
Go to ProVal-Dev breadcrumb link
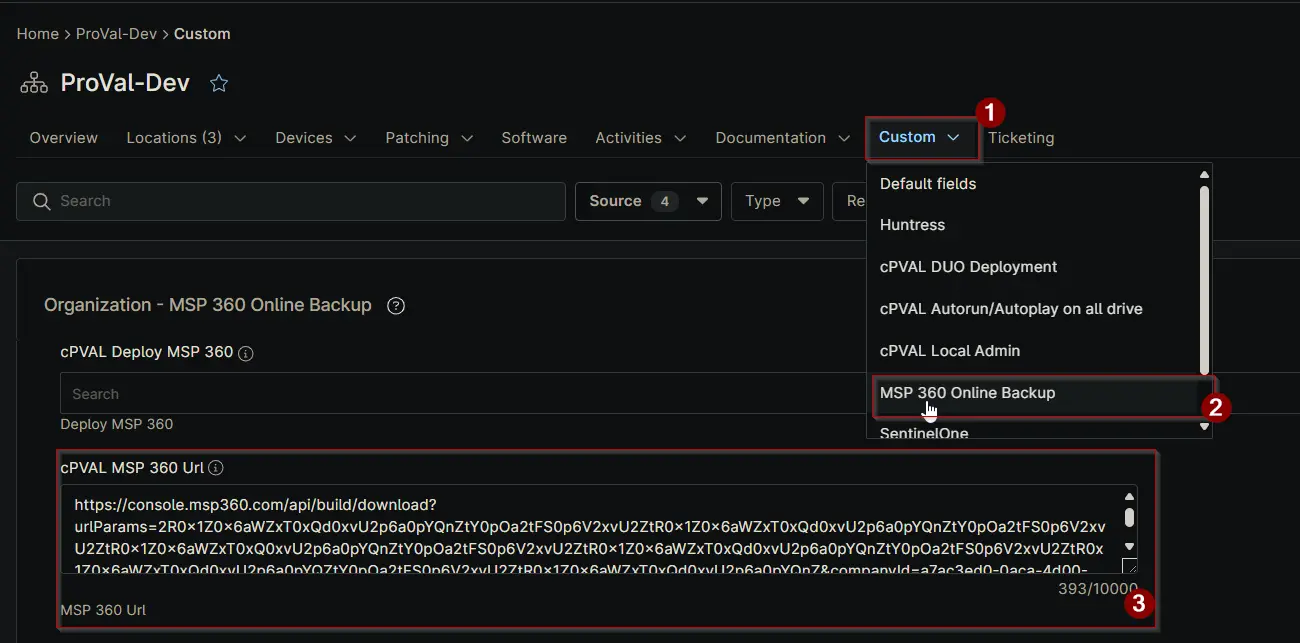(116, 34)
